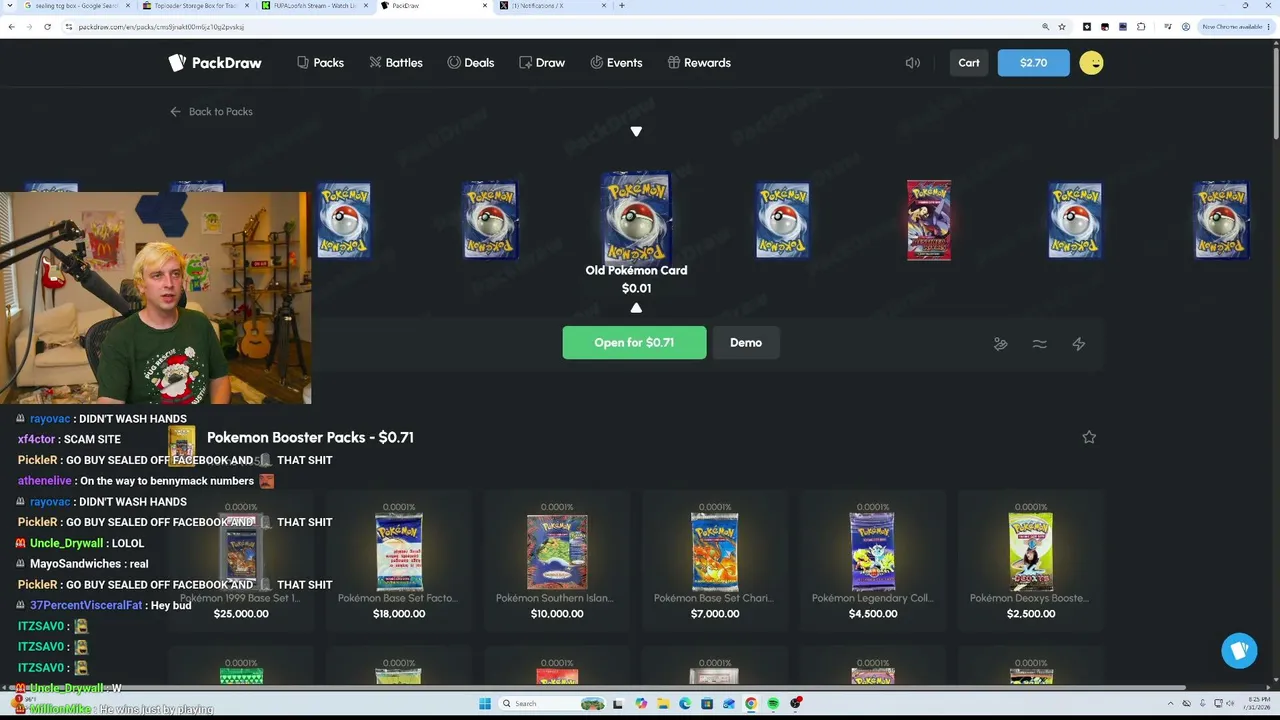Click the Old Pokémon Card label

636,270
